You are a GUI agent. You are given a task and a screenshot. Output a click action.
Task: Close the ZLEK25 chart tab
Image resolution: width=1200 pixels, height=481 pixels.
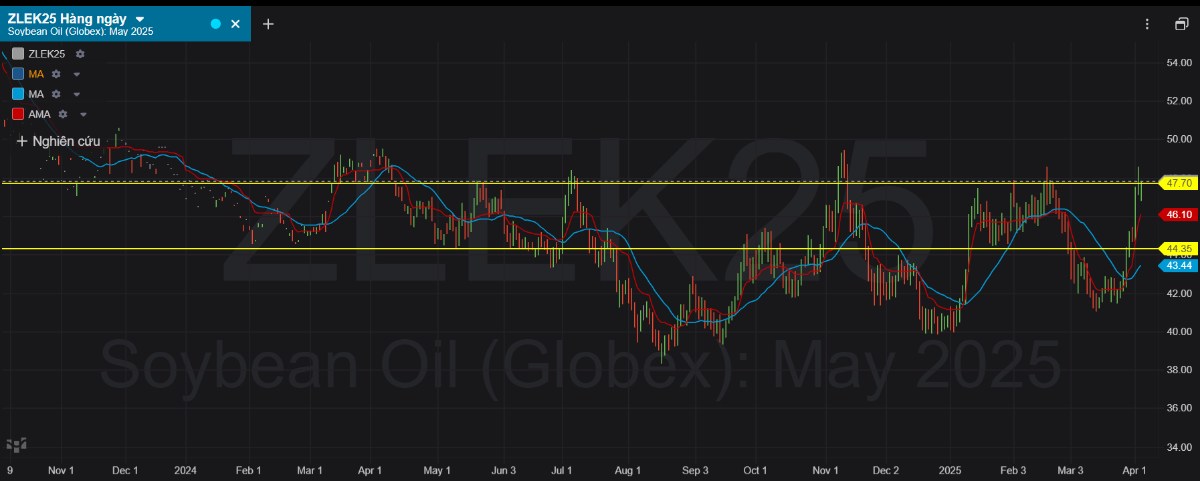coord(236,24)
